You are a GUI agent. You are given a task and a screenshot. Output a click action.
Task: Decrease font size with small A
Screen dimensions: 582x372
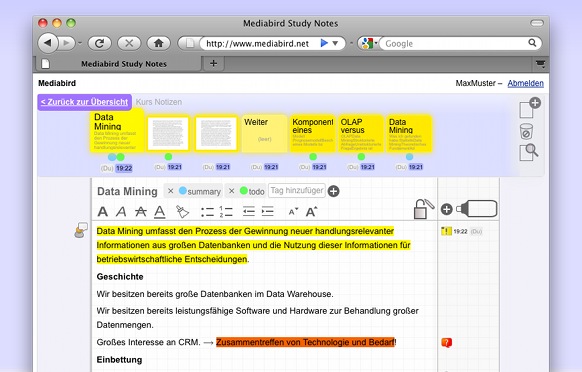[293, 212]
